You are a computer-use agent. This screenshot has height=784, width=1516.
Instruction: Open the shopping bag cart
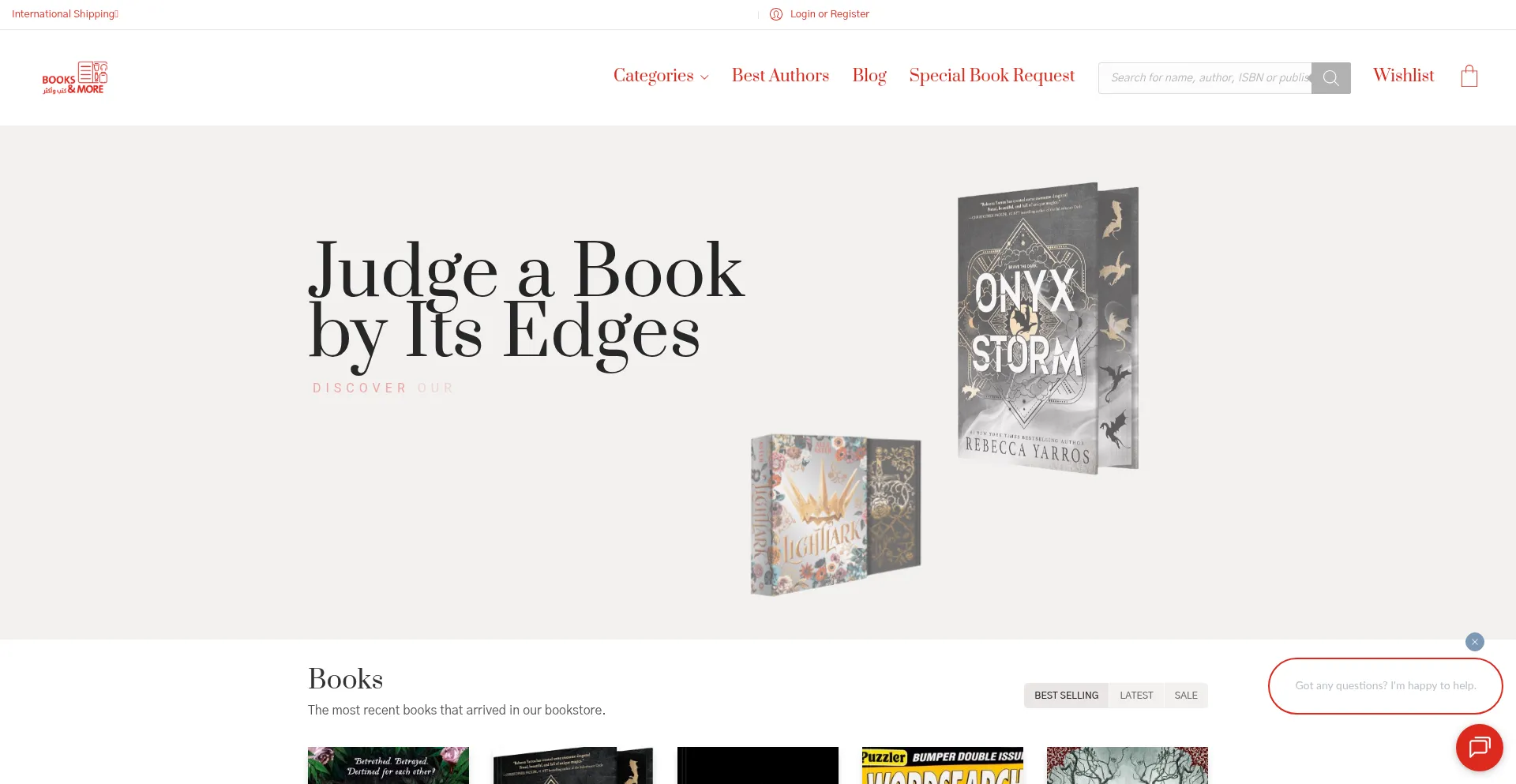[1469, 76]
